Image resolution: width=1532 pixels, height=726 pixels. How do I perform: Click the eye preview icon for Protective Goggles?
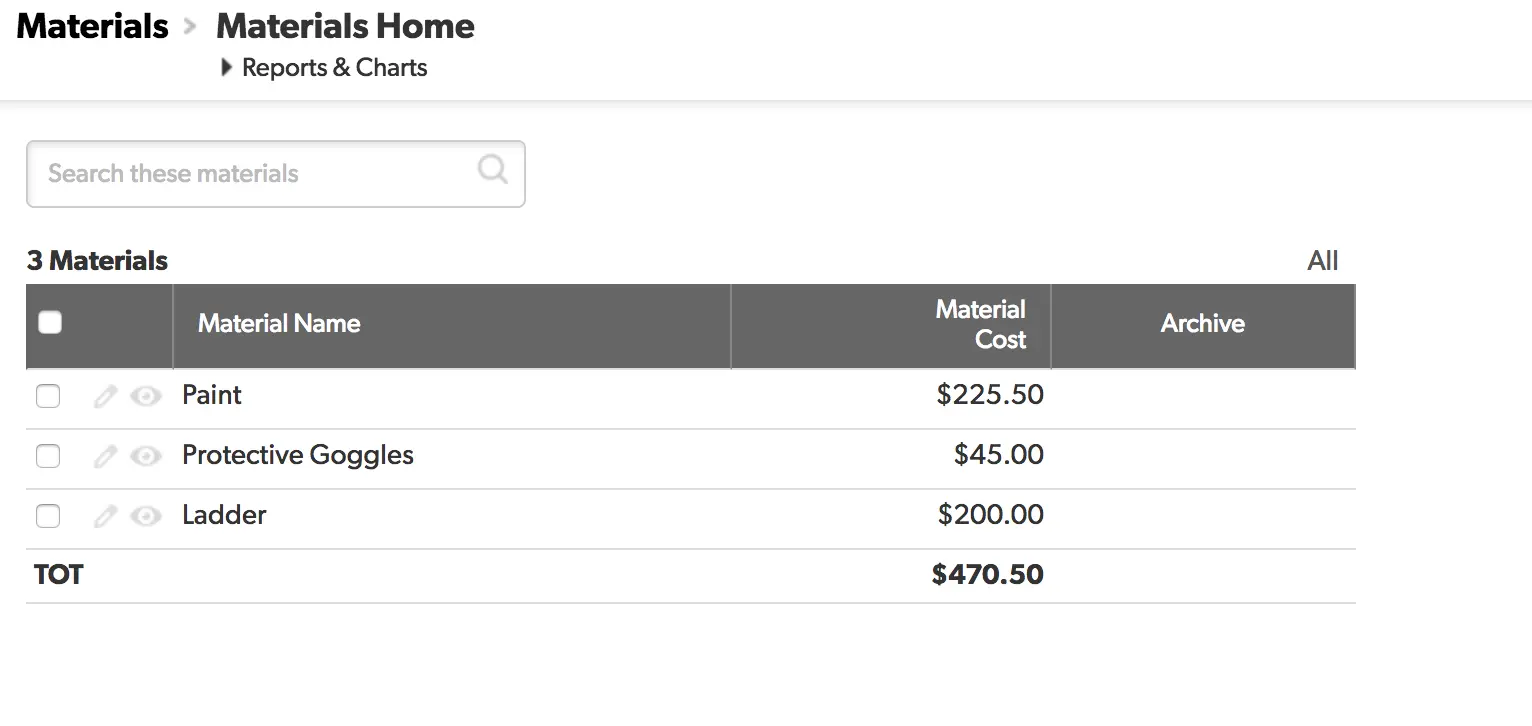146,456
